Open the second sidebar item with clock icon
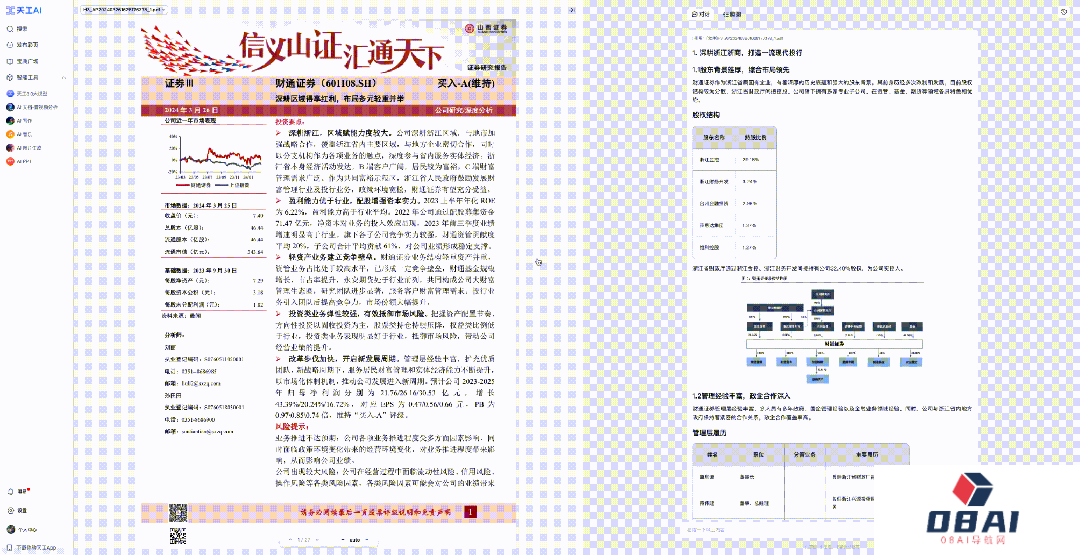1080x555 pixels. tap(26, 45)
